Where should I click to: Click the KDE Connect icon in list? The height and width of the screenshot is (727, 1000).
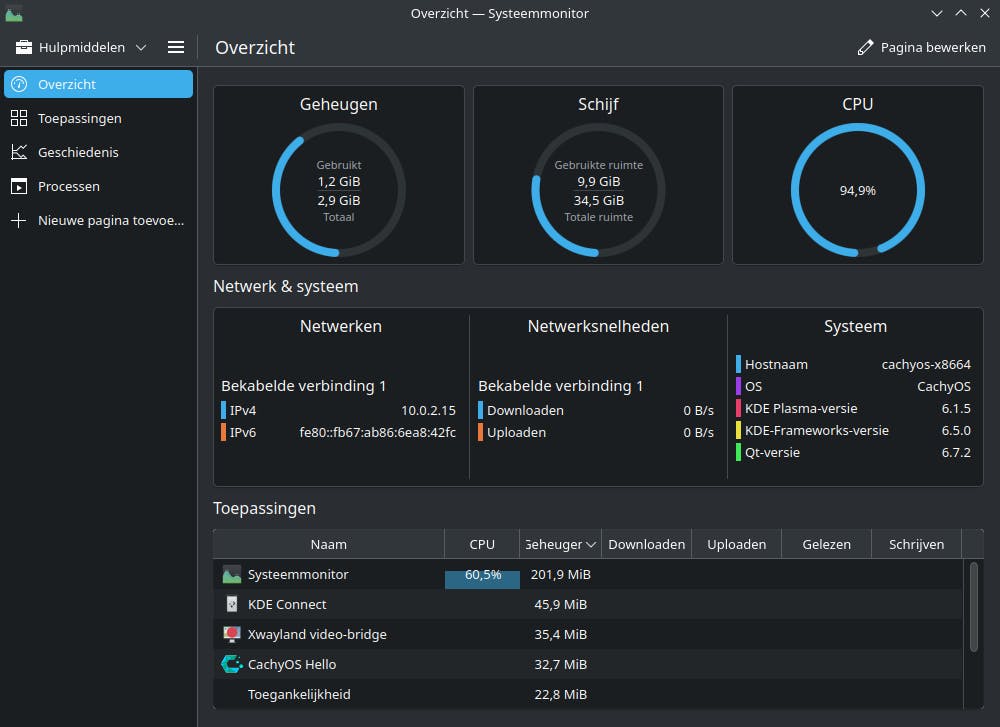coord(232,605)
